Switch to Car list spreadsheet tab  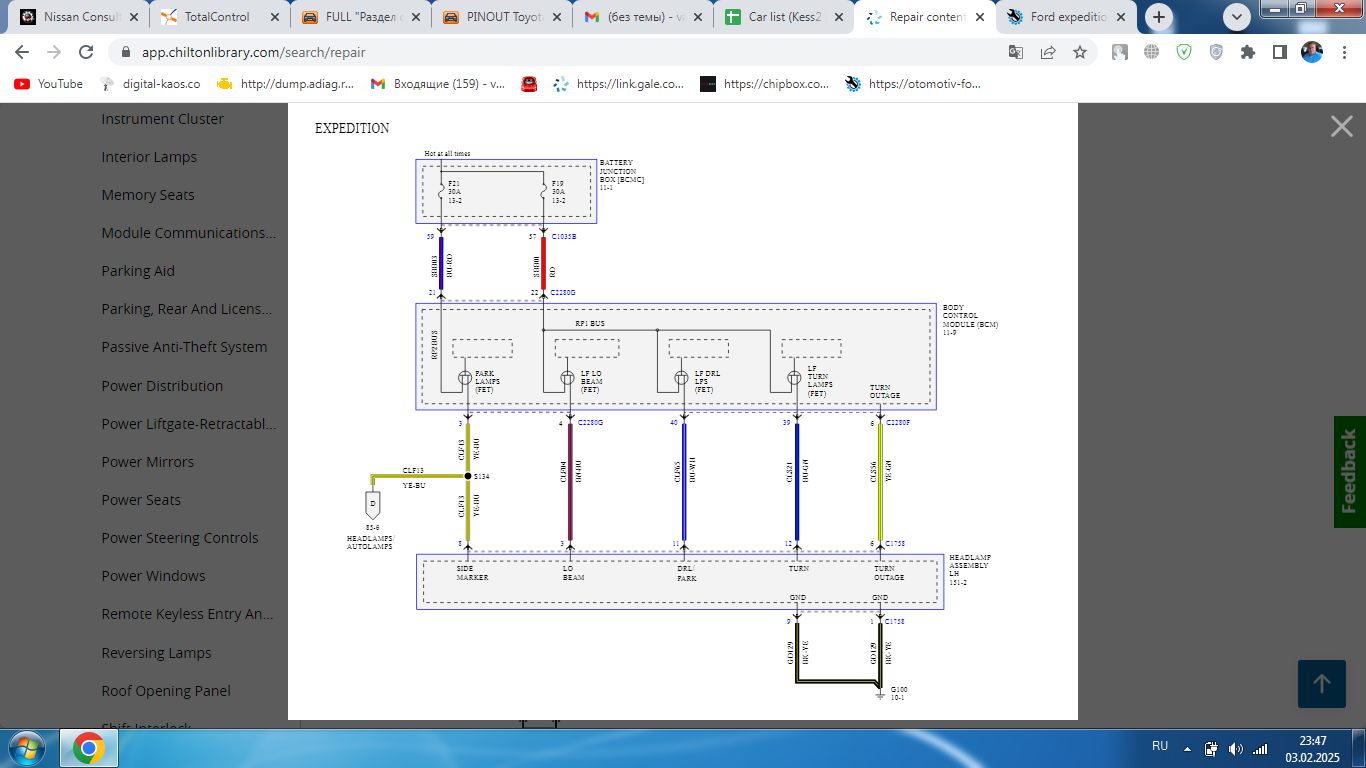point(782,17)
